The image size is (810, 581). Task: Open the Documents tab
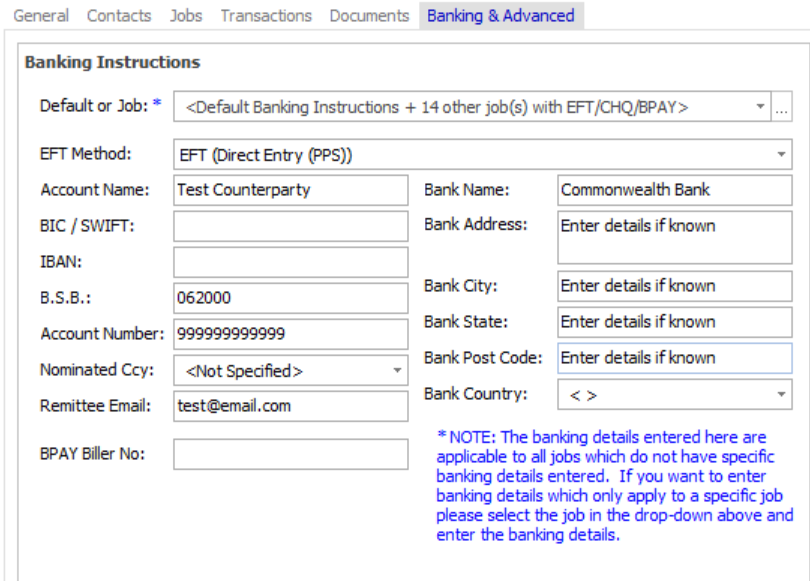[369, 15]
